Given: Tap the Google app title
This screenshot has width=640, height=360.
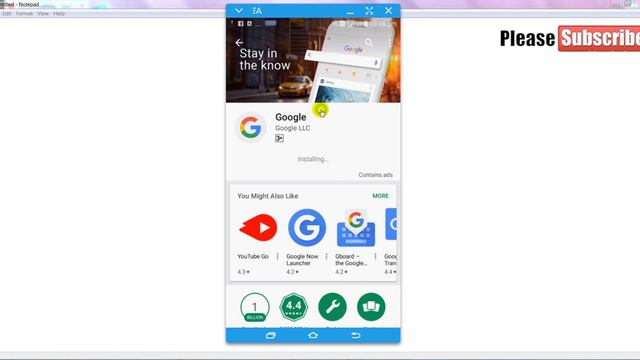Looking at the screenshot, I should coord(291,117).
